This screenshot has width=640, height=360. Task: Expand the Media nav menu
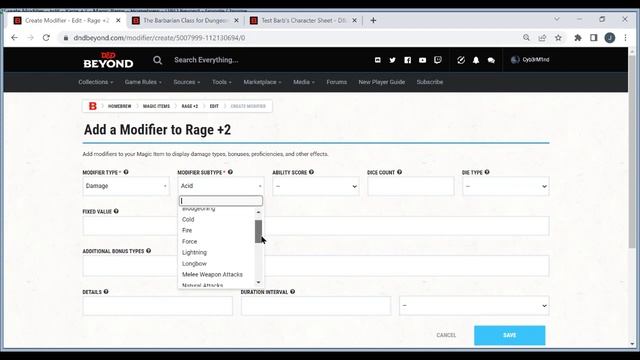(x=304, y=82)
